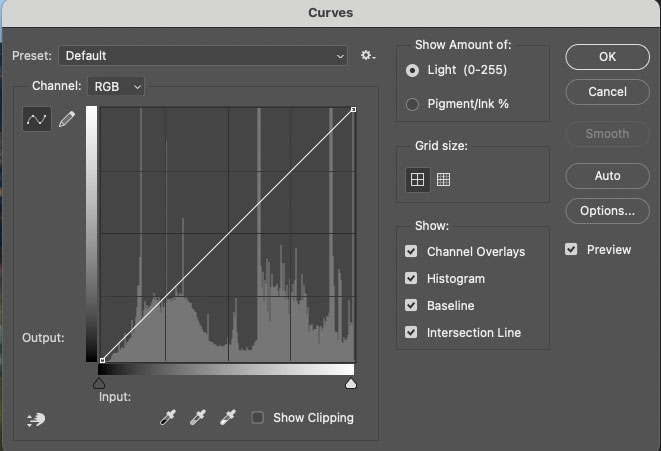Image resolution: width=661 pixels, height=451 pixels.
Task: Click the Auto button
Action: [x=607, y=176]
